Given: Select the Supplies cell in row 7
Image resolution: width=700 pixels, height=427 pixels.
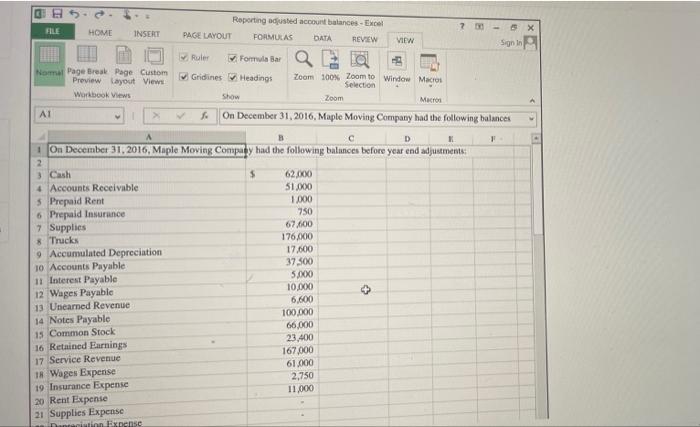Looking at the screenshot, I should [x=147, y=227].
